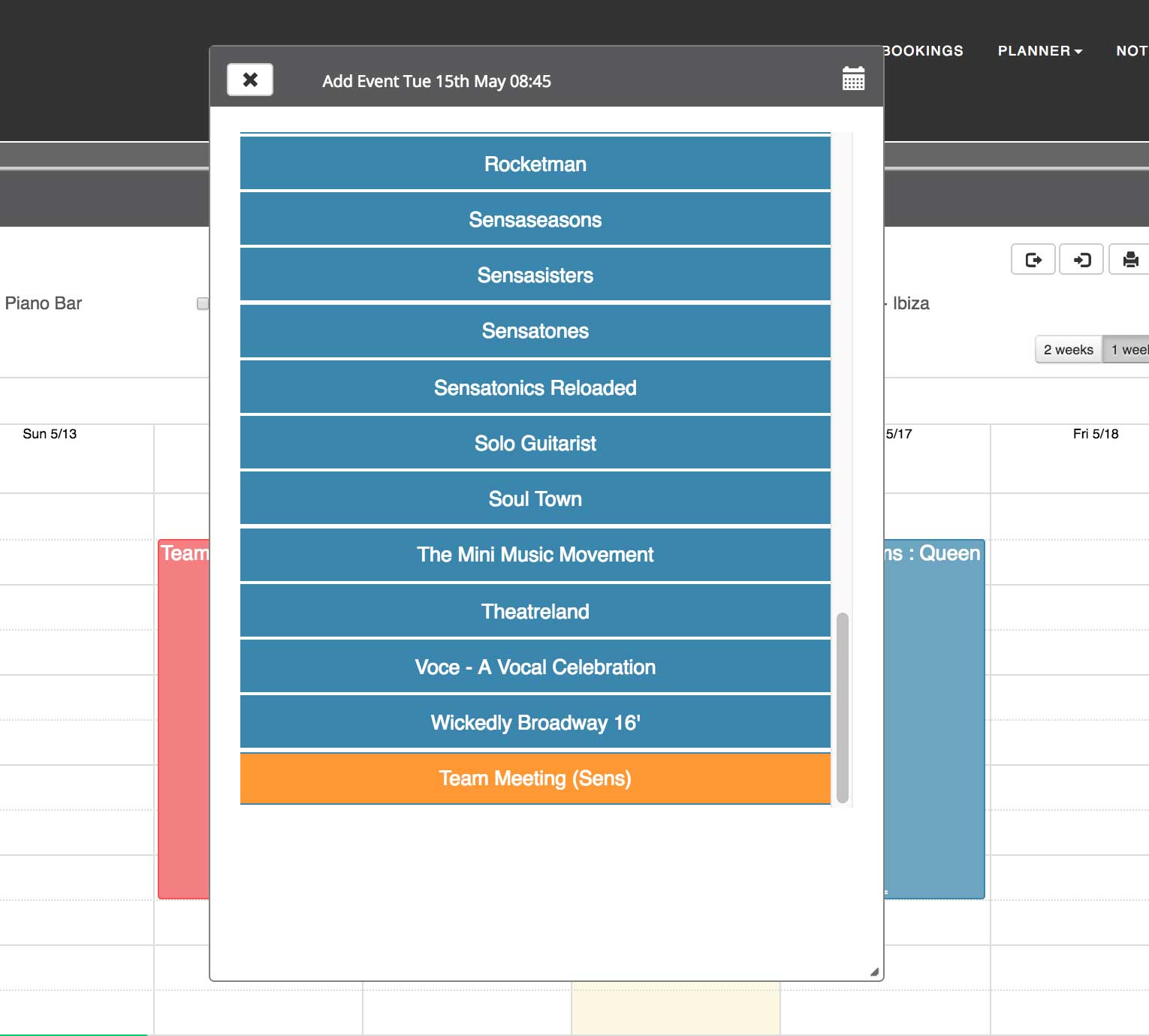Pick the Solo Guitarist option
Screen dimensions: 1149x1036
pyautogui.click(x=535, y=444)
